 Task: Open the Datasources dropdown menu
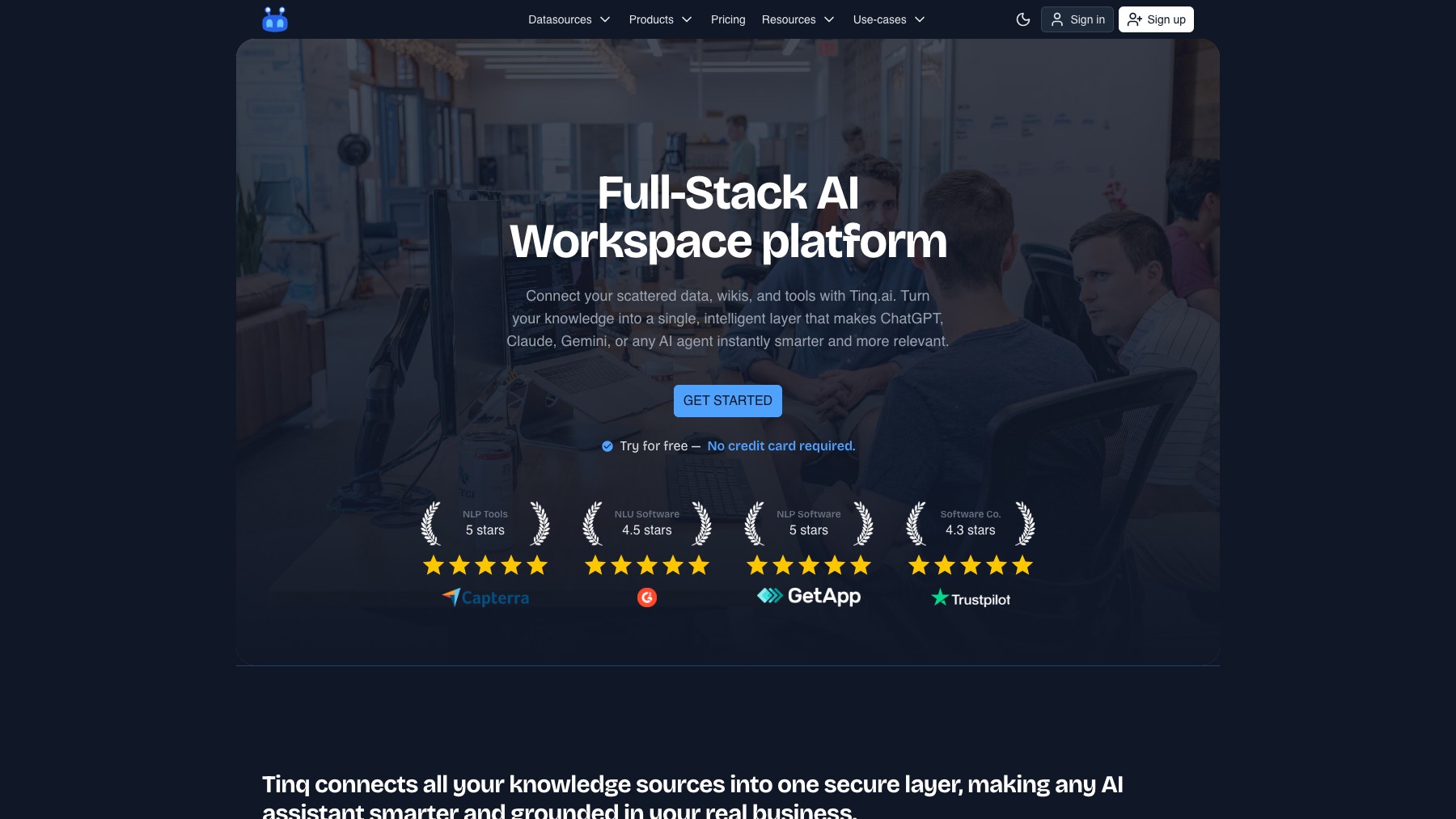(569, 19)
